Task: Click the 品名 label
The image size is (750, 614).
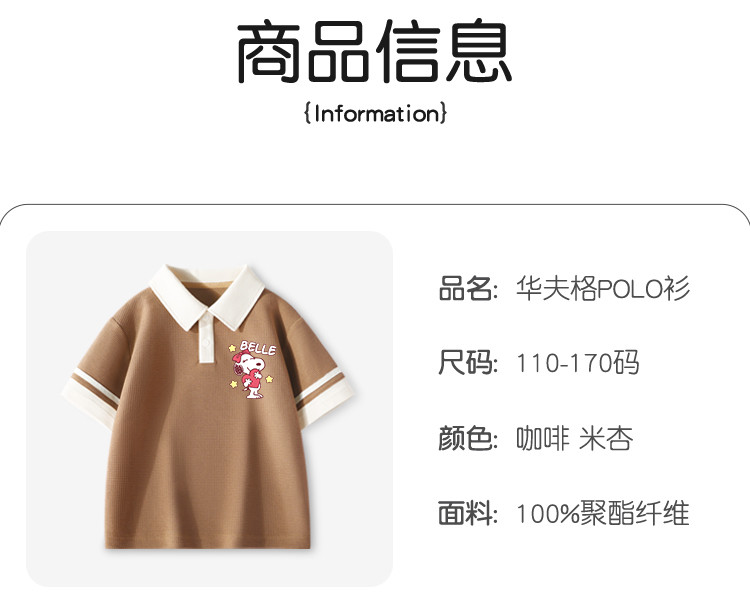Action: 467,288
